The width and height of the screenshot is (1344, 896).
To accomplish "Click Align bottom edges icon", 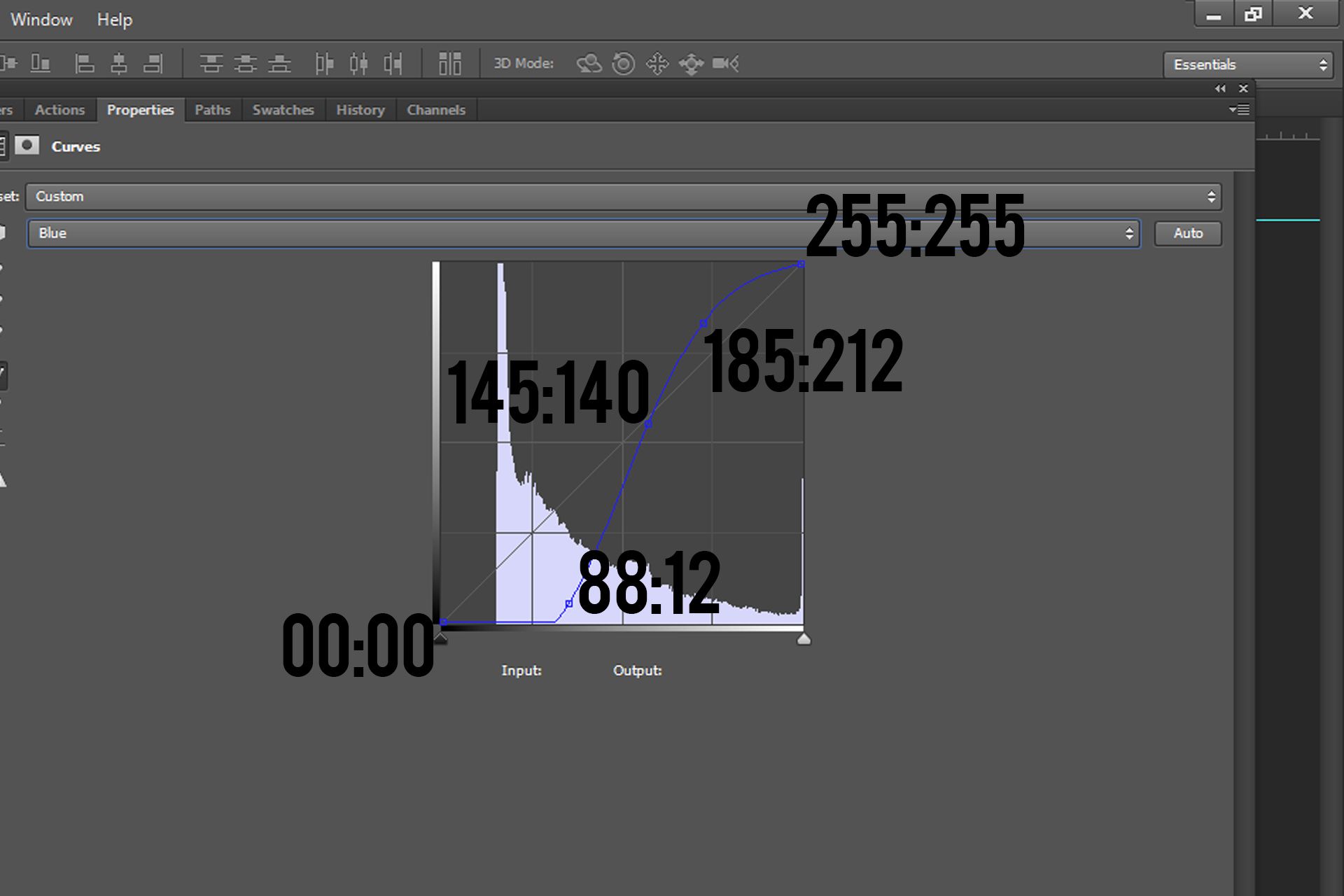I will [41, 64].
